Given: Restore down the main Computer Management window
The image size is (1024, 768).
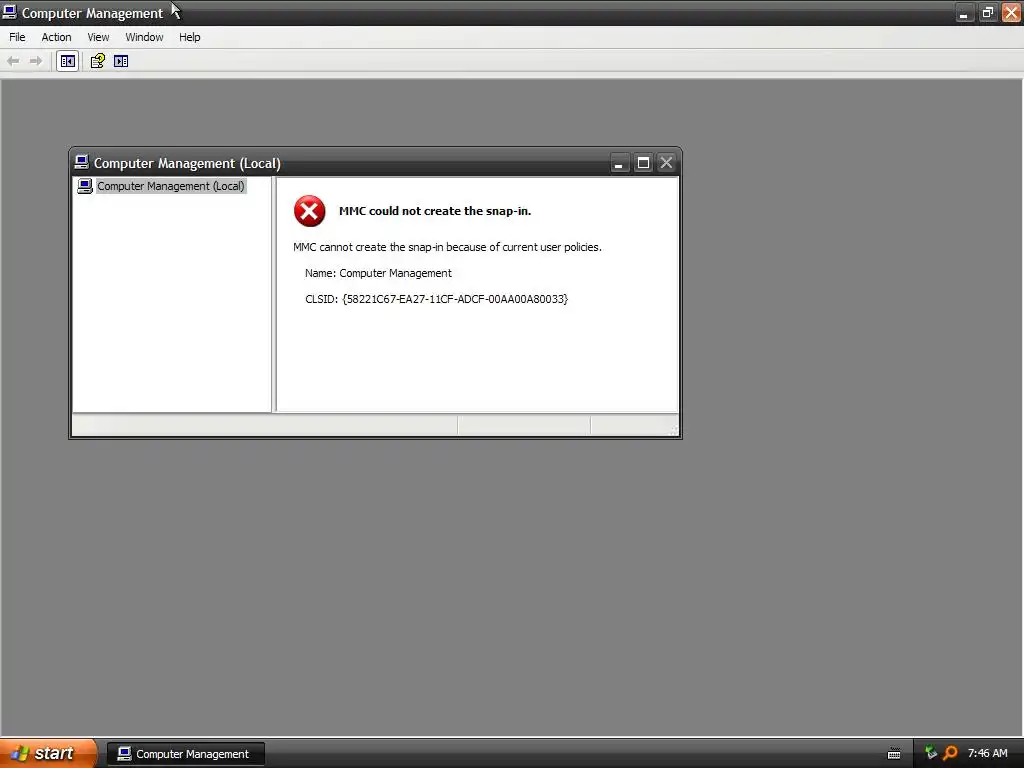Looking at the screenshot, I should point(987,13).
